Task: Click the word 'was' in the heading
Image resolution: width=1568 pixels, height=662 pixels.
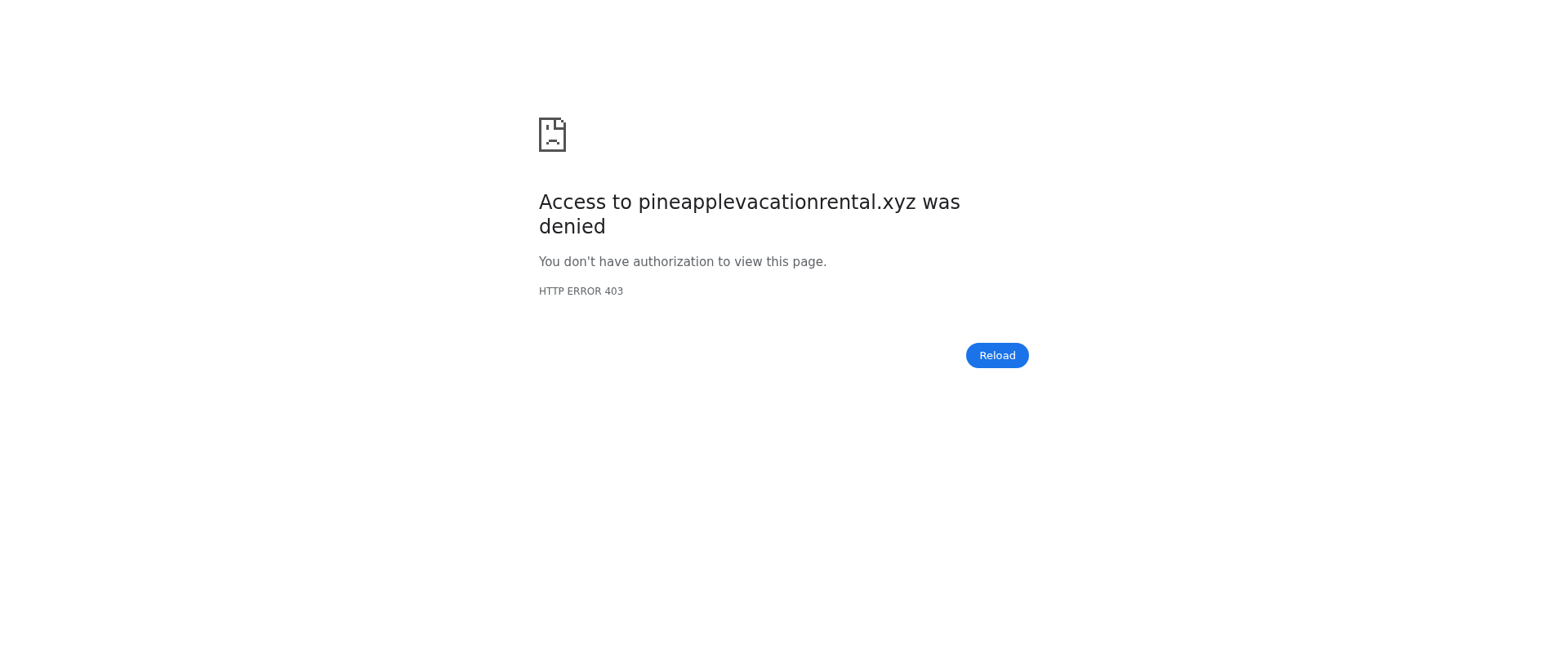Action: [x=942, y=202]
